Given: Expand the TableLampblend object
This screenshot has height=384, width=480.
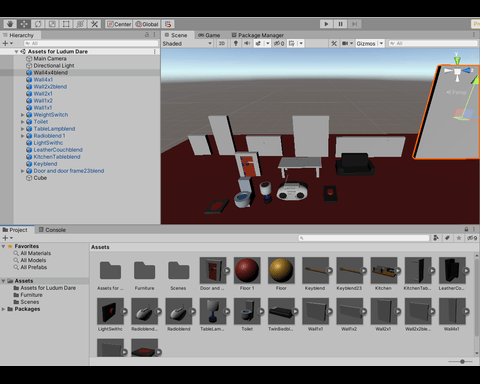Looking at the screenshot, I should (x=23, y=129).
